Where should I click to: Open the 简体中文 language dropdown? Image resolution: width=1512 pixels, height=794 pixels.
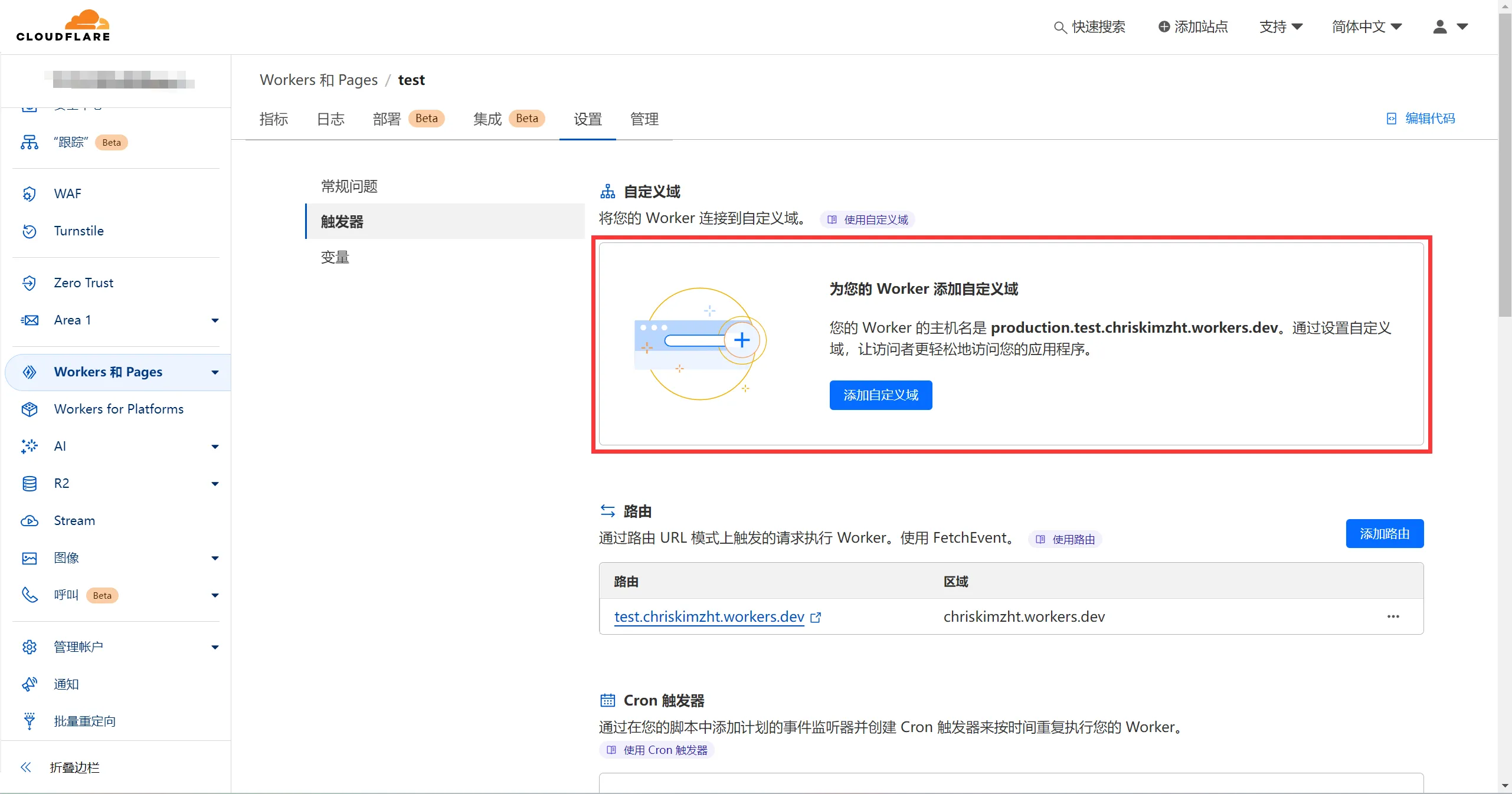click(1366, 27)
